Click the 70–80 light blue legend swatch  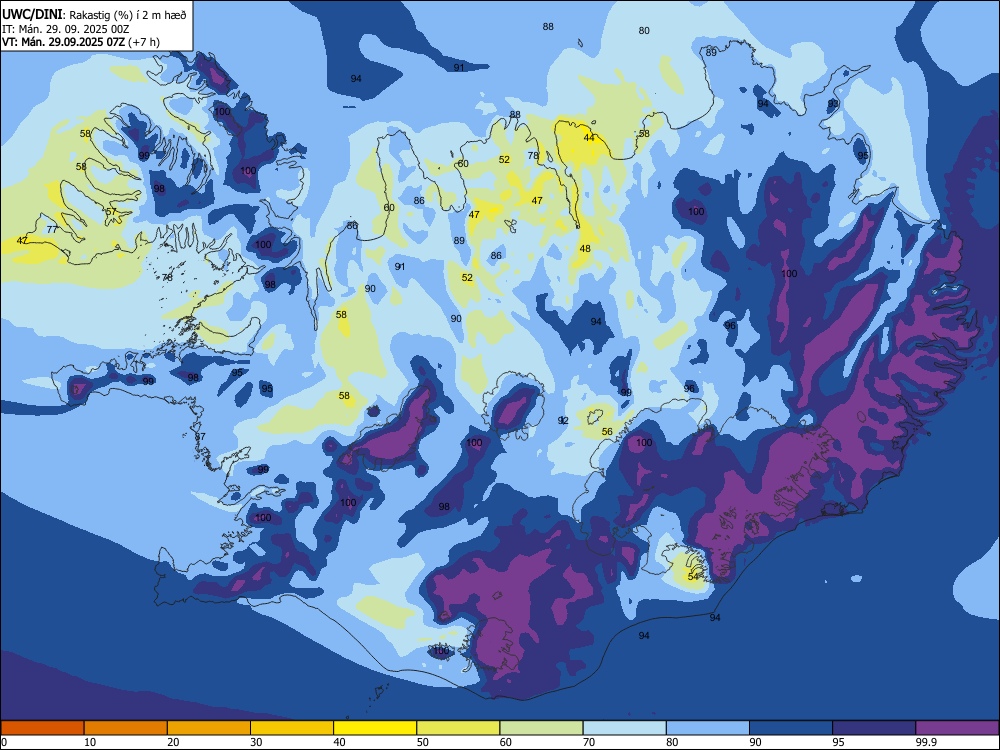[x=624, y=728]
